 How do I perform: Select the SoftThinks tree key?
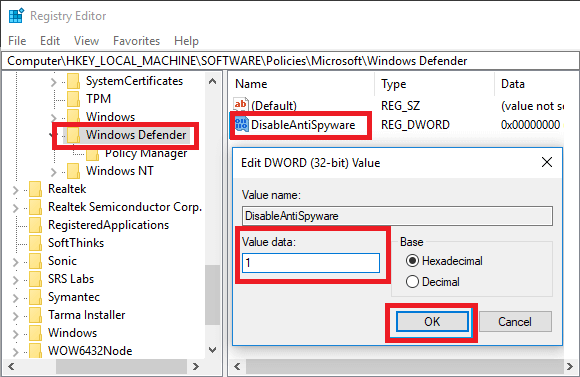click(x=76, y=243)
